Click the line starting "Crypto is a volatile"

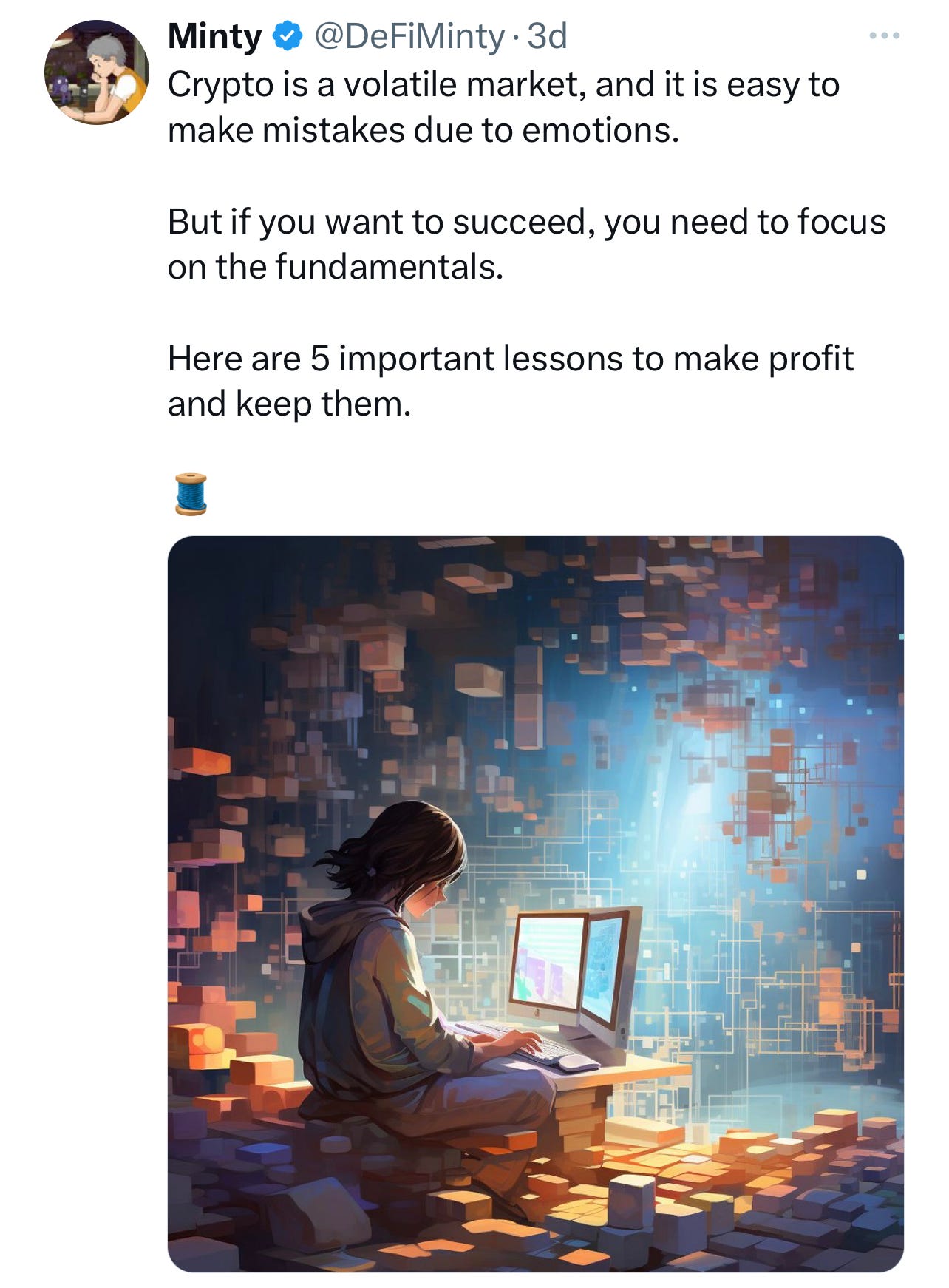(x=503, y=85)
